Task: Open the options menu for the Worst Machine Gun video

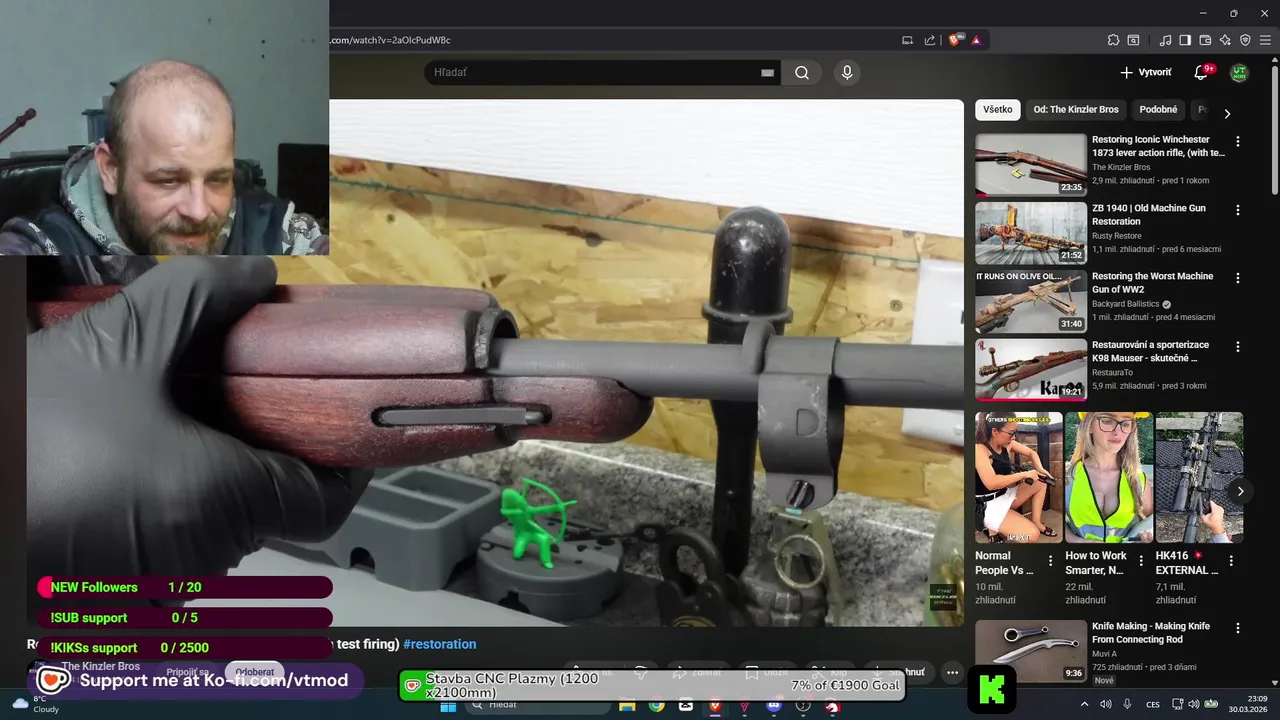Action: pos(1238,278)
